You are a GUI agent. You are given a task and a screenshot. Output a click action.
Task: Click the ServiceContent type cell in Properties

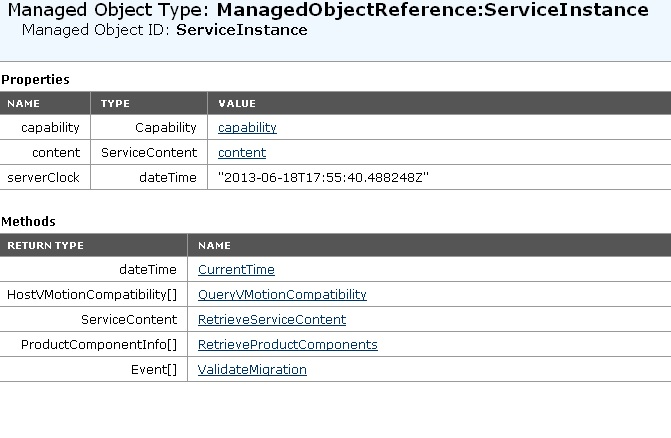click(149, 153)
